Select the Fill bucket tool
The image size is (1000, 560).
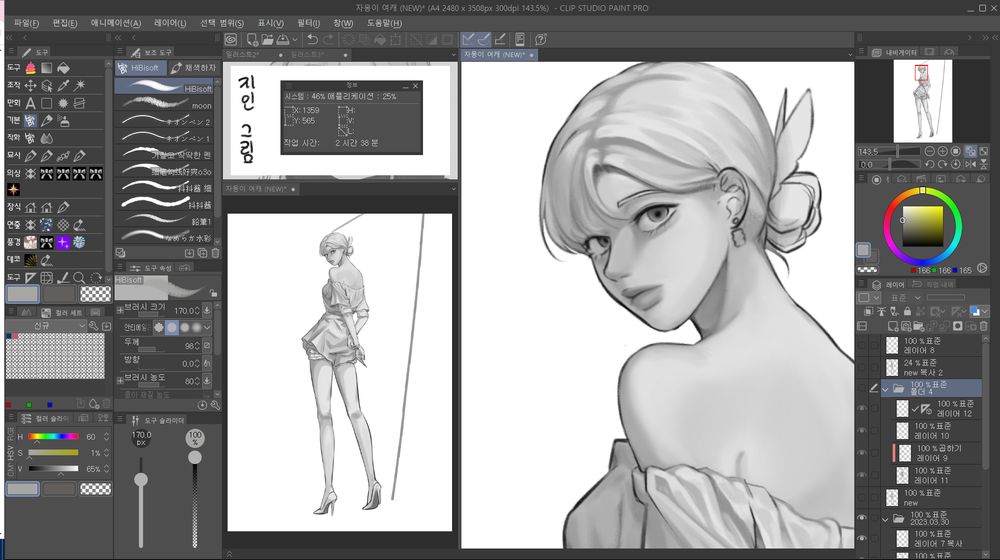[x=63, y=68]
